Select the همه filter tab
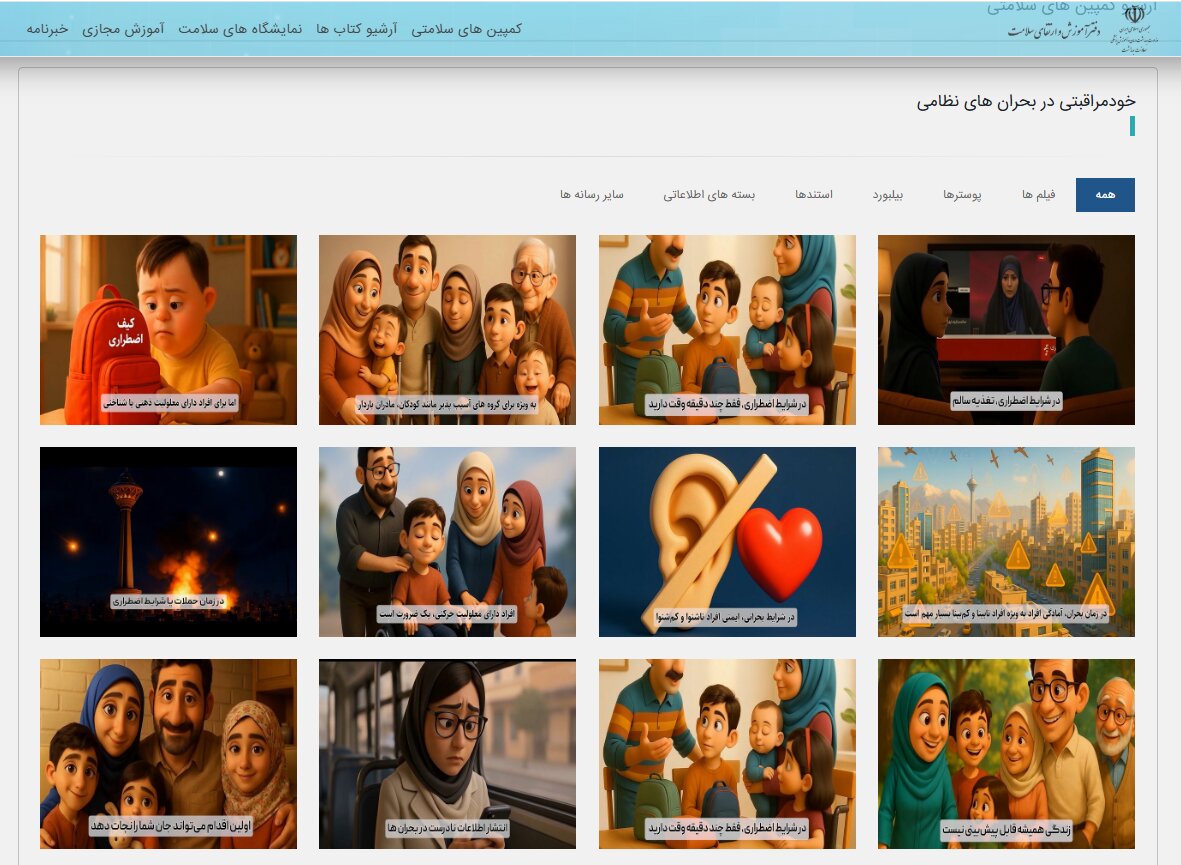 coord(1105,194)
